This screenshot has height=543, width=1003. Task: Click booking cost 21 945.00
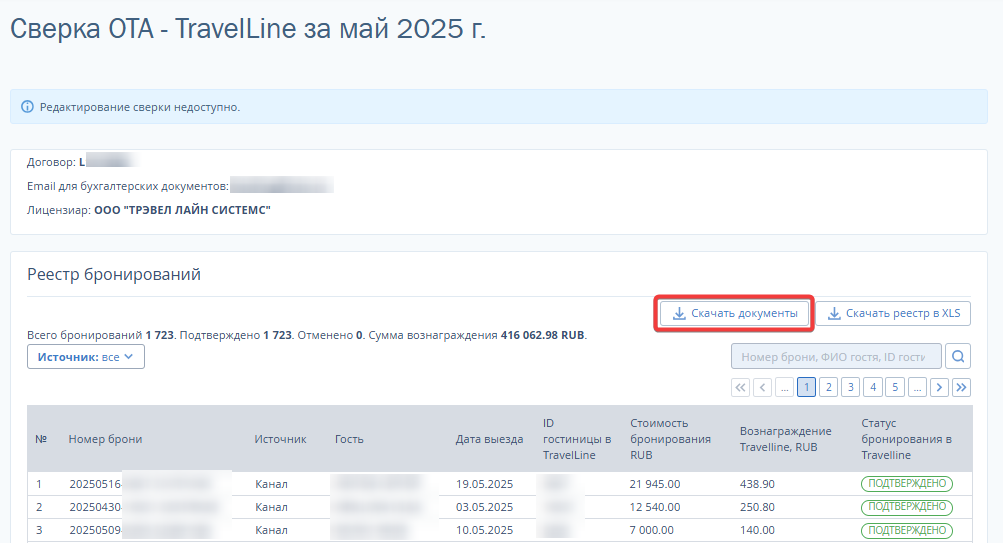coord(655,484)
